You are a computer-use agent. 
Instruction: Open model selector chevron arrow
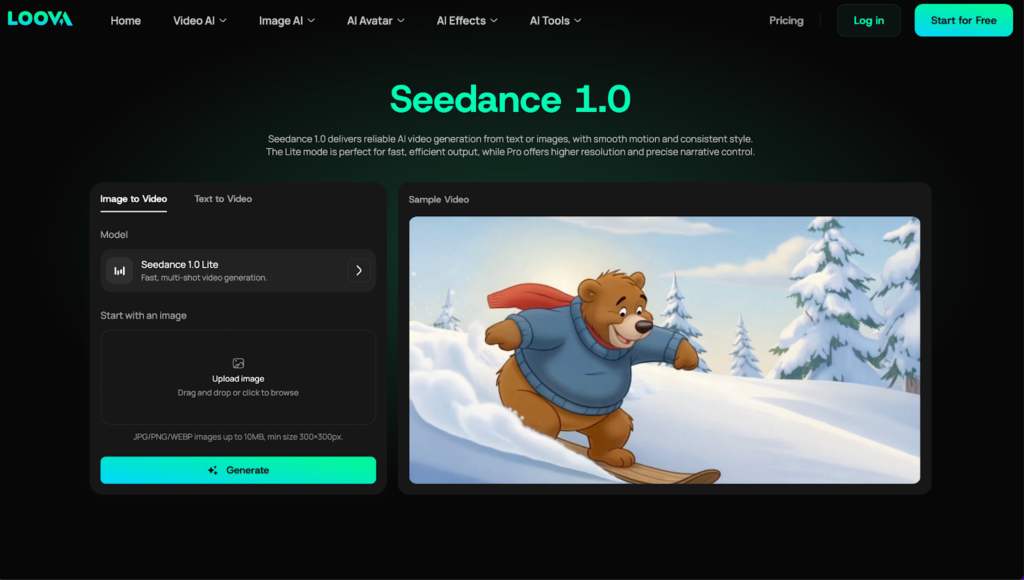(359, 271)
